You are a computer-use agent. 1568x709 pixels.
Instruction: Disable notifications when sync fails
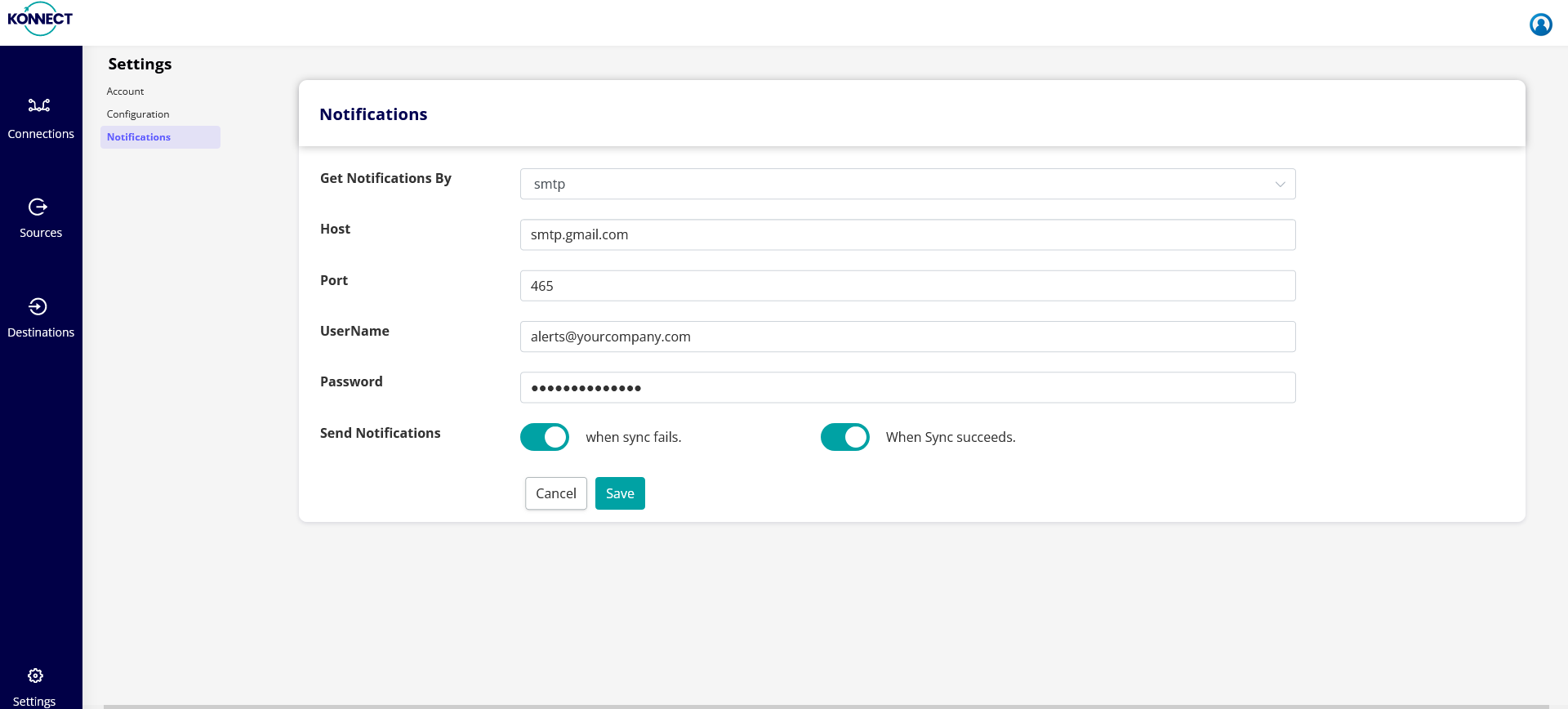click(545, 438)
